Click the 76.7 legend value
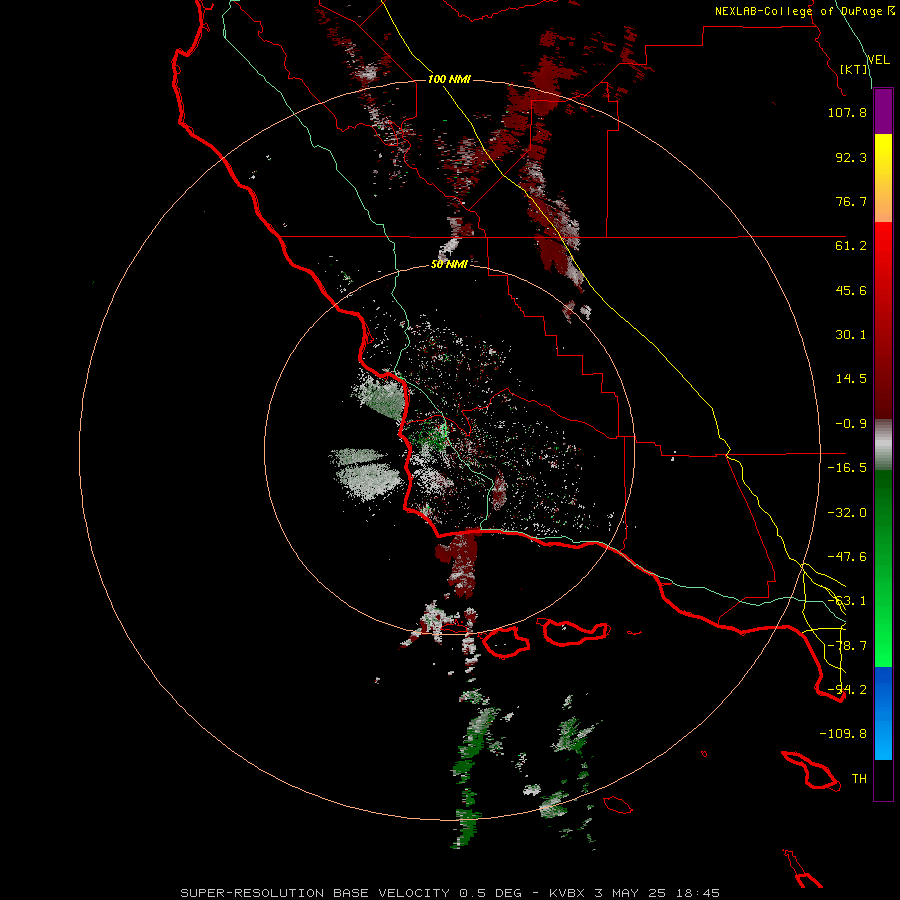900x900 pixels. click(x=851, y=201)
